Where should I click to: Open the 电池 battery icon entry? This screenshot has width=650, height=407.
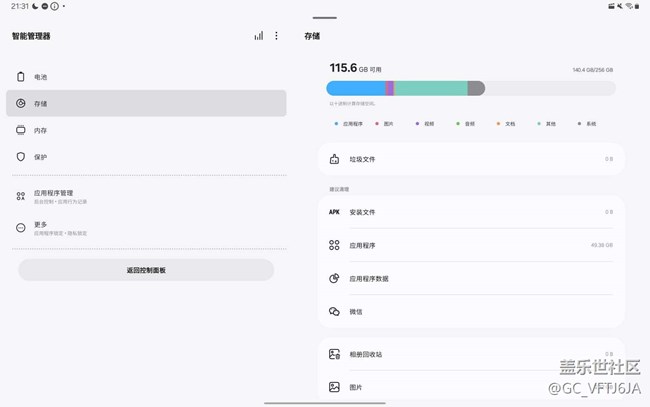(20, 77)
